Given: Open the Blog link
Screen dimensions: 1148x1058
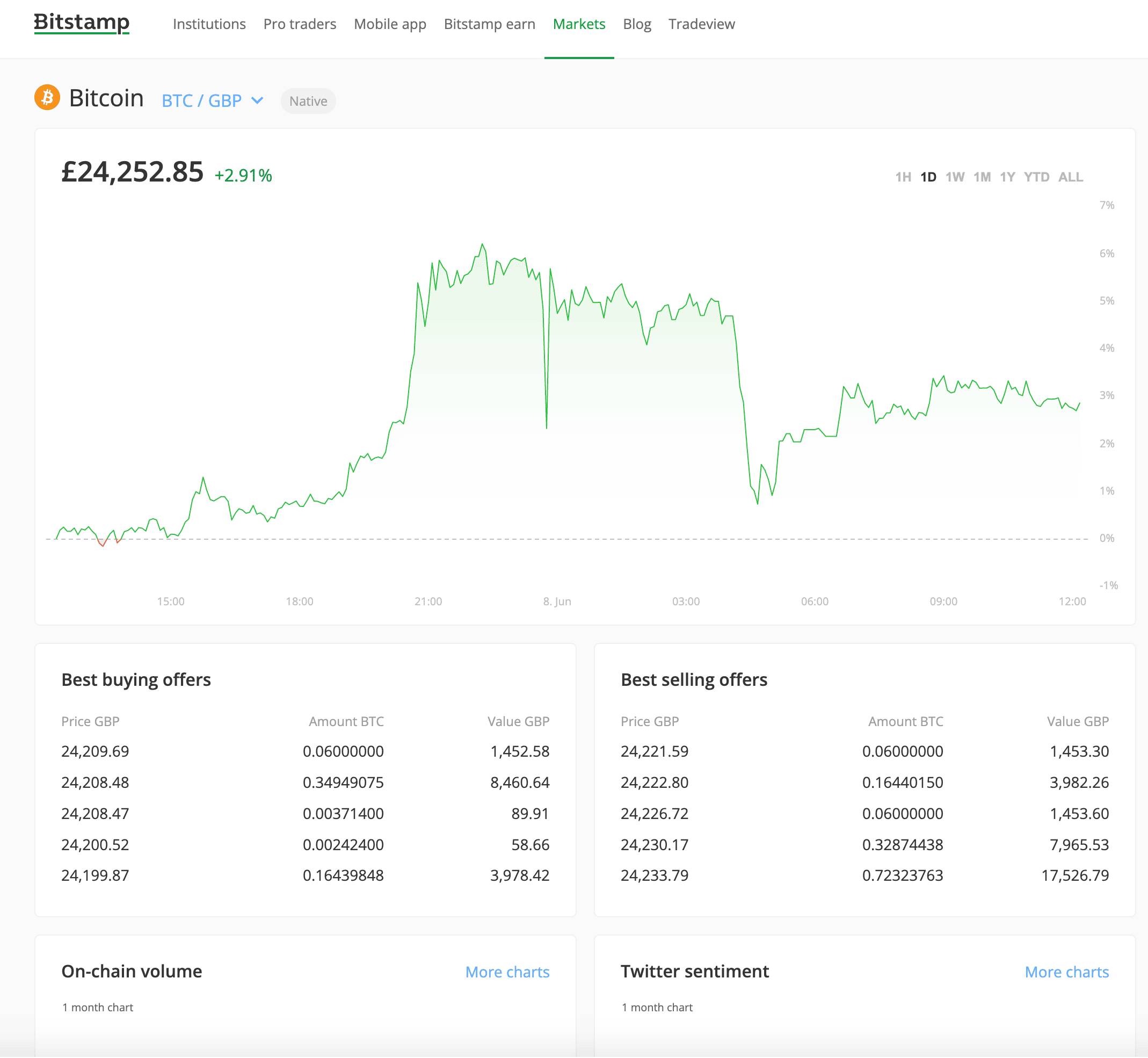Looking at the screenshot, I should coord(637,24).
